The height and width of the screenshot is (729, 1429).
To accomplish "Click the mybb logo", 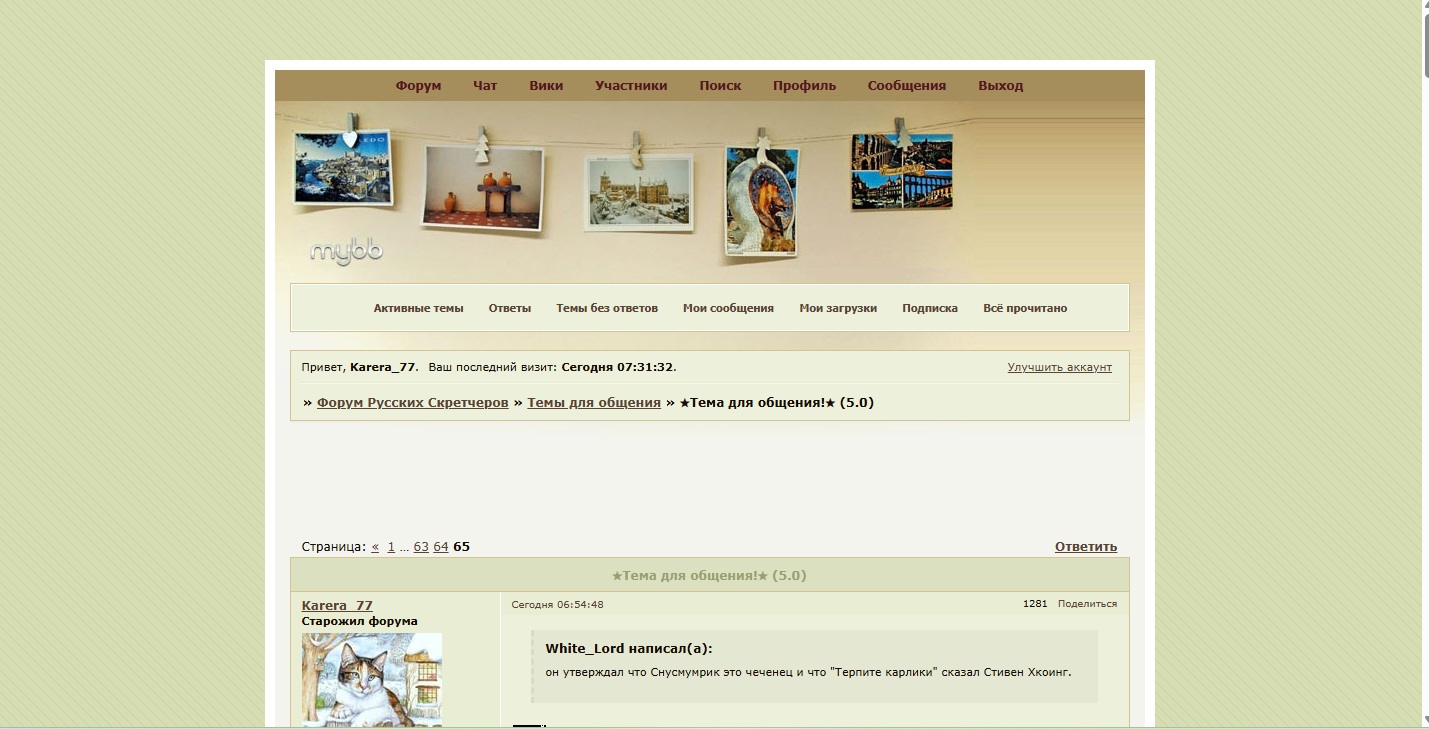I will (346, 250).
